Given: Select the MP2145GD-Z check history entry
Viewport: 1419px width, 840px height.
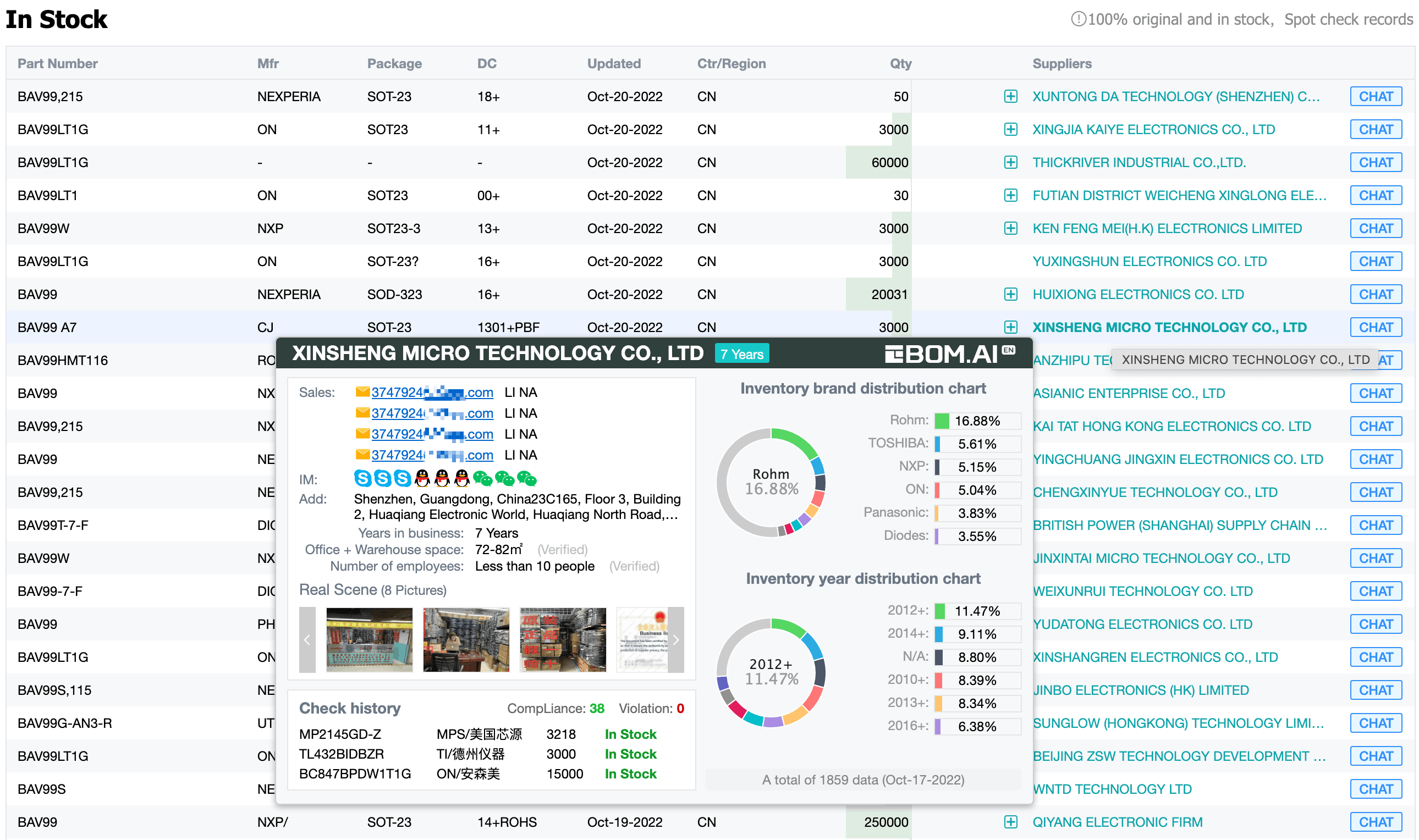Looking at the screenshot, I should 340,734.
